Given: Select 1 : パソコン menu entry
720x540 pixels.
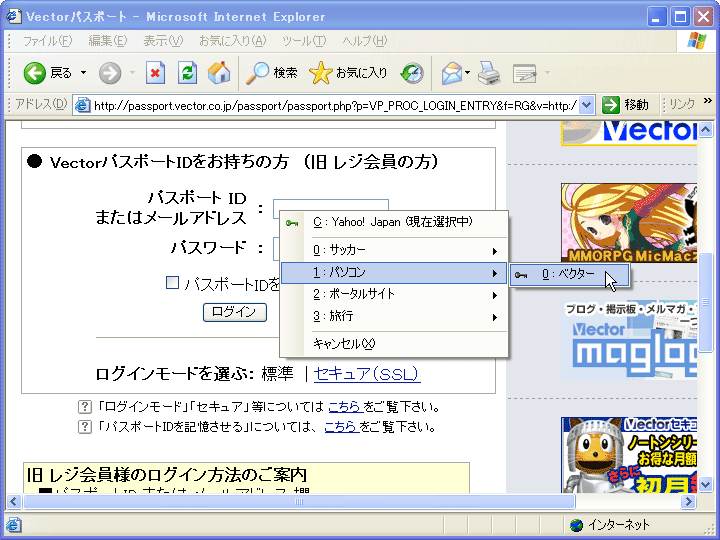Looking at the screenshot, I should pos(394,272).
